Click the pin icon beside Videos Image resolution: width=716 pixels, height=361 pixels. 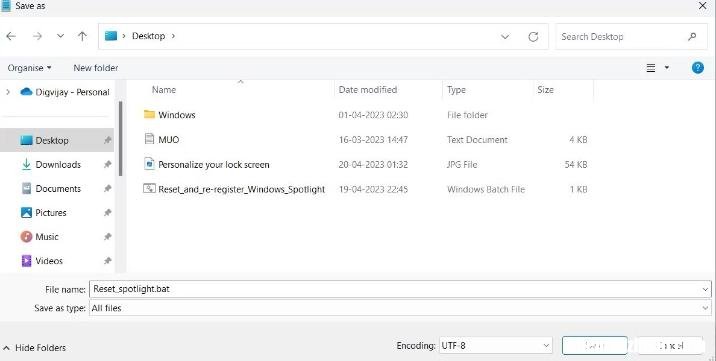[107, 261]
